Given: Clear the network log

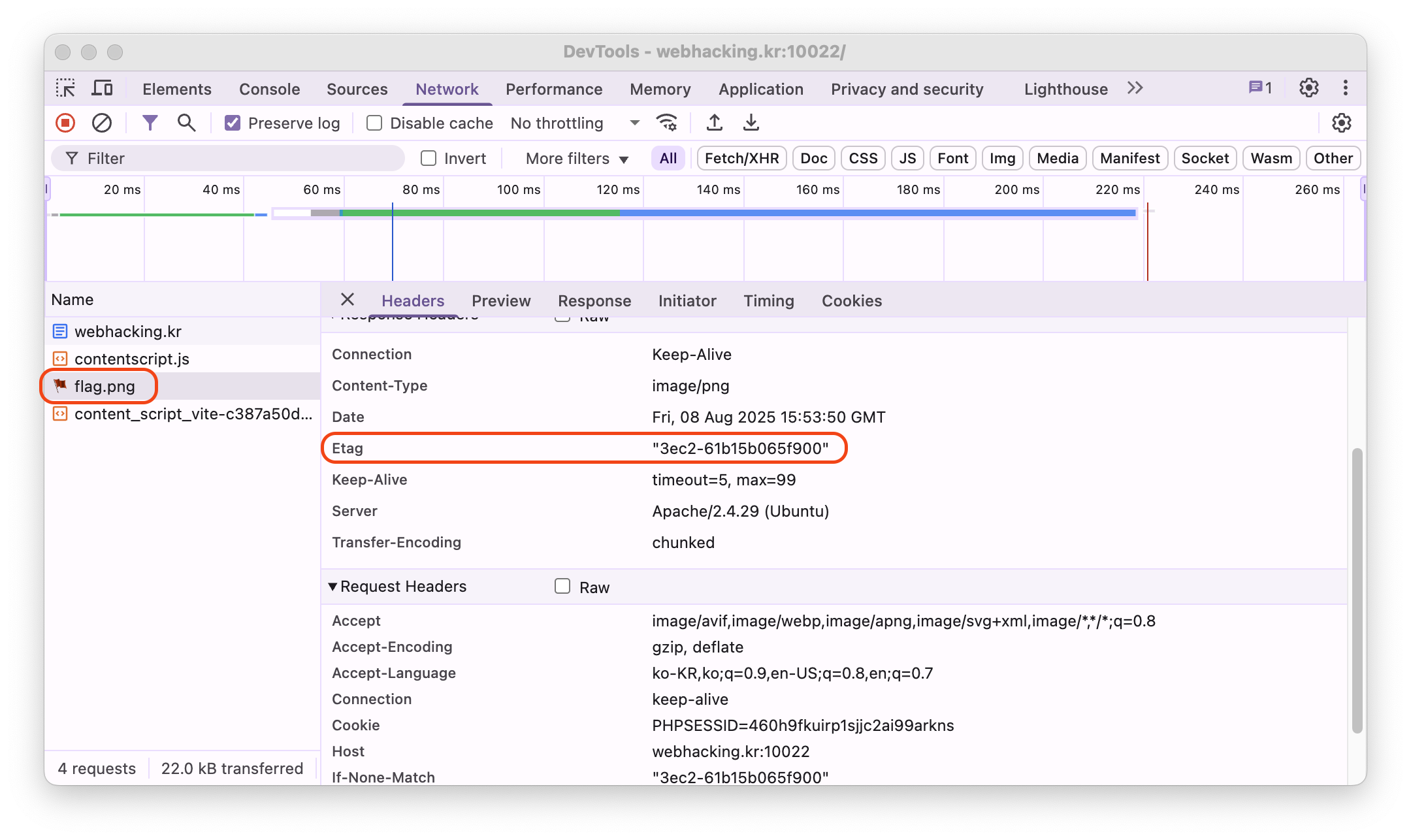Looking at the screenshot, I should 102,123.
